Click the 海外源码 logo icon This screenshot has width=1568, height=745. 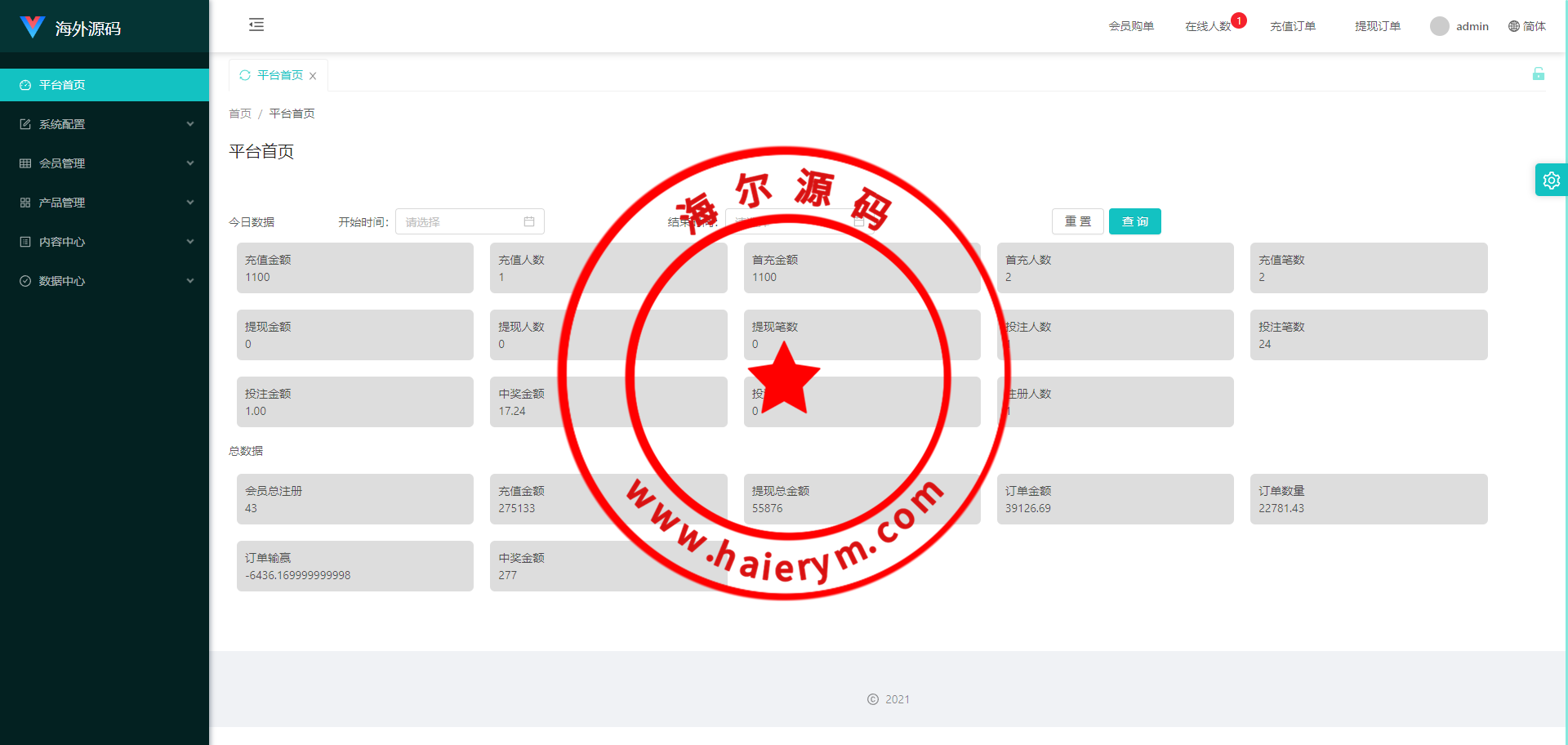33,27
